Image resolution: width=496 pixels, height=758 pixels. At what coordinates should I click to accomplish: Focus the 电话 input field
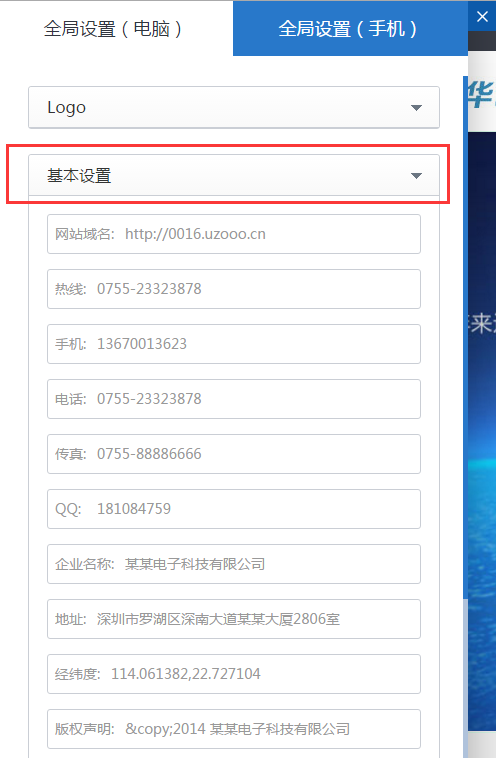[234, 399]
